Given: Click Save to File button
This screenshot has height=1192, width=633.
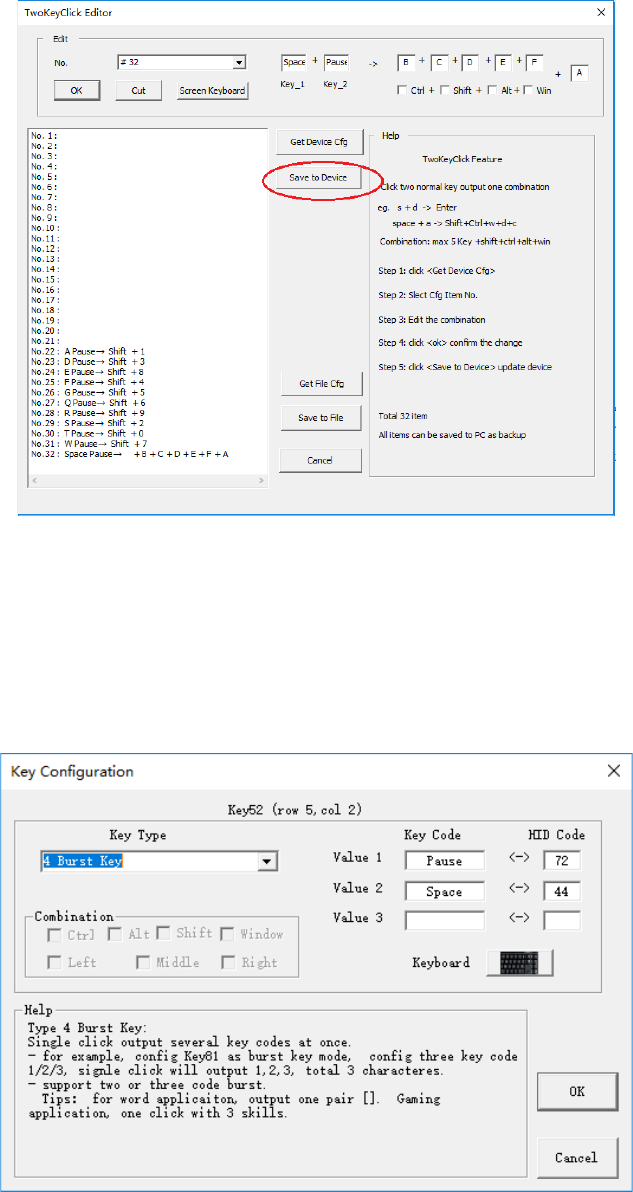Looking at the screenshot, I should click(x=321, y=417).
